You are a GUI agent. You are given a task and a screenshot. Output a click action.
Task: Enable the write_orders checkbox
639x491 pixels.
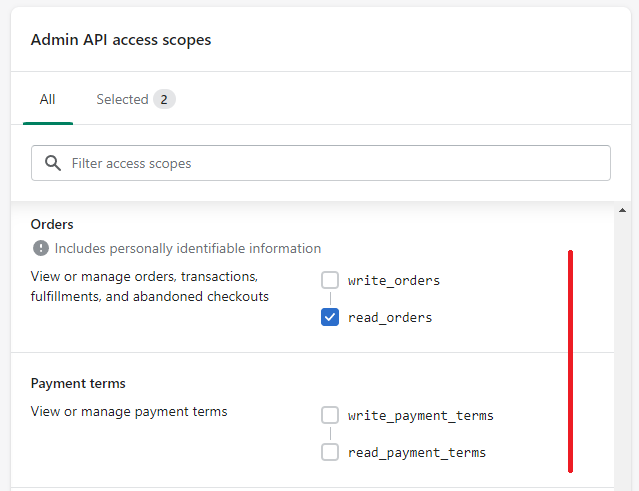330,280
